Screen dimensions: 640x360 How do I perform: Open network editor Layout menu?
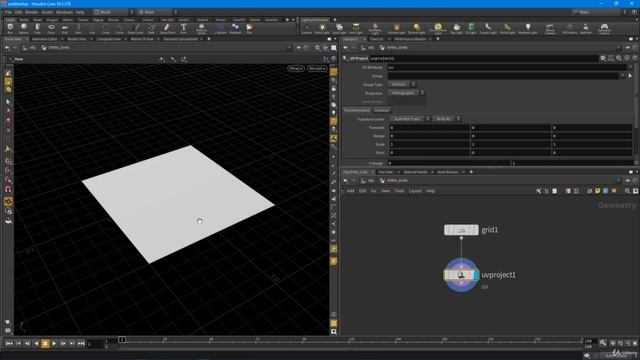pyautogui.click(x=415, y=191)
